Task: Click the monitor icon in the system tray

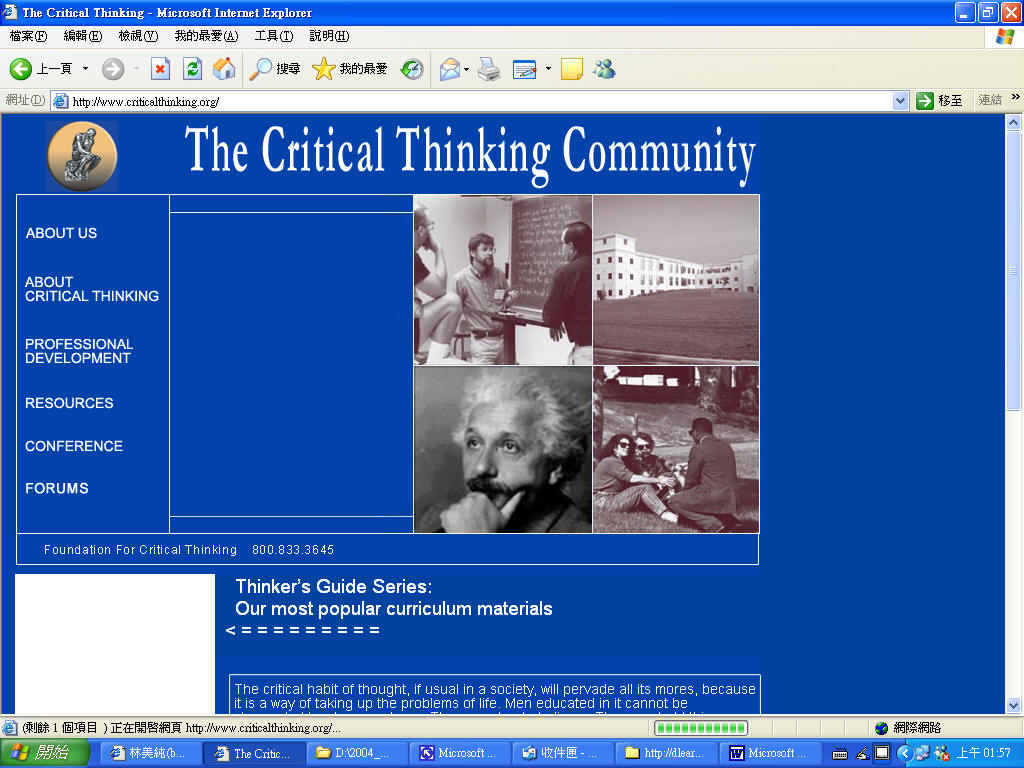Action: click(882, 753)
